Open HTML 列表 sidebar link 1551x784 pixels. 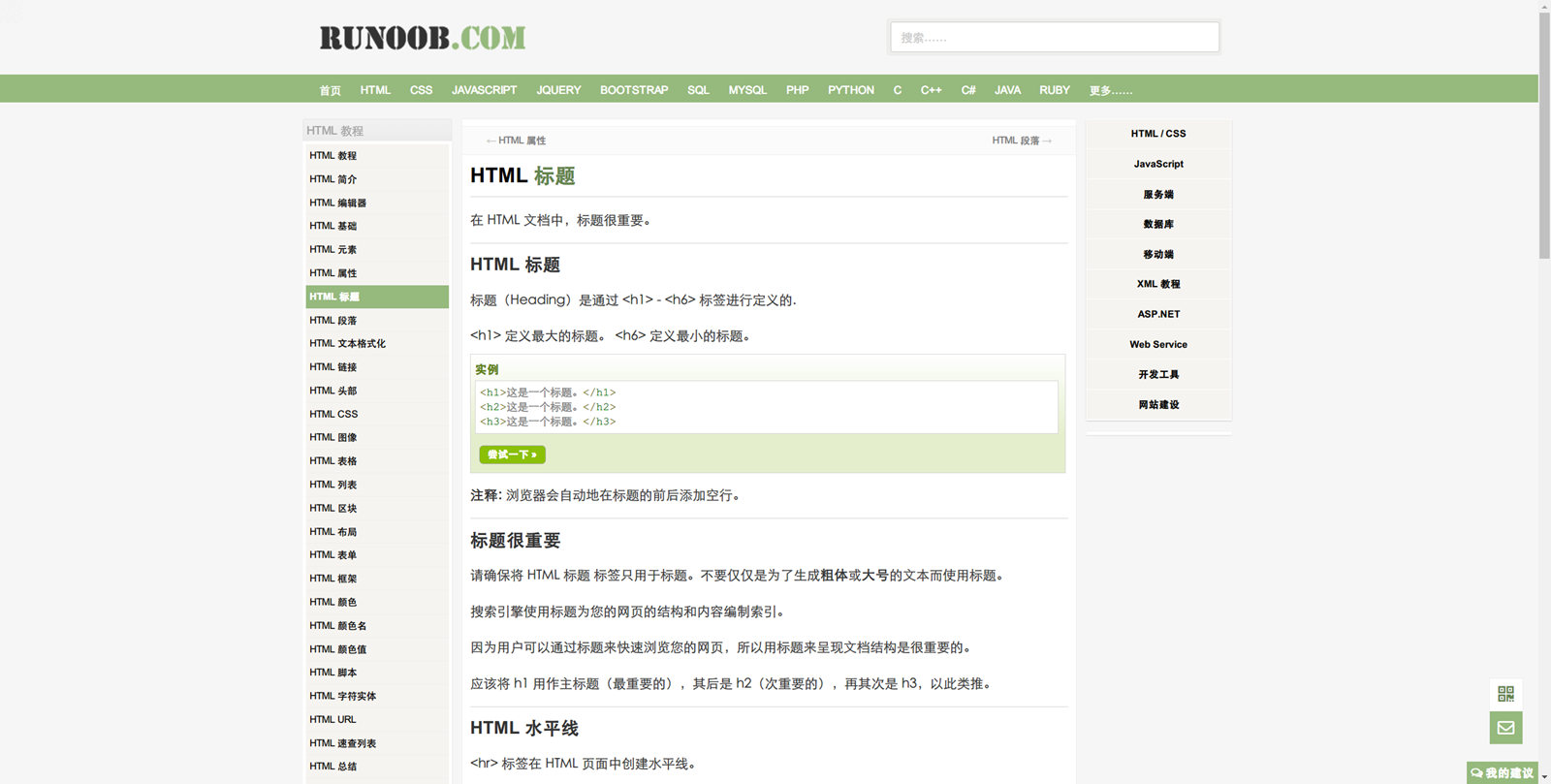tap(377, 485)
